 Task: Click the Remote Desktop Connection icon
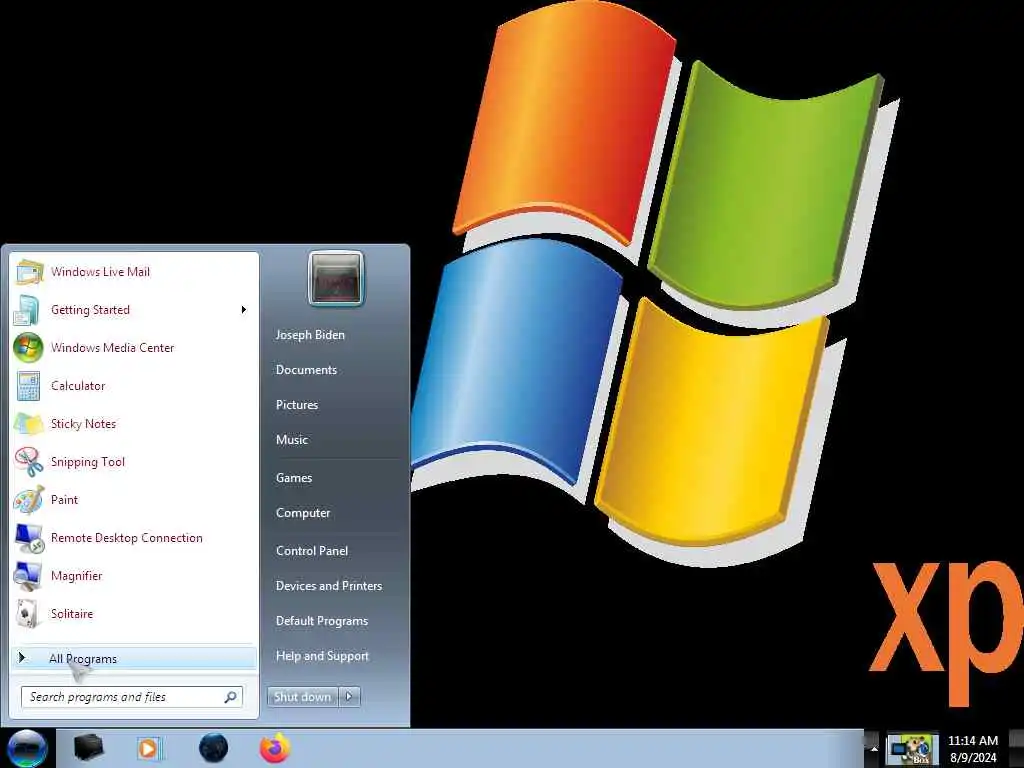pos(29,538)
